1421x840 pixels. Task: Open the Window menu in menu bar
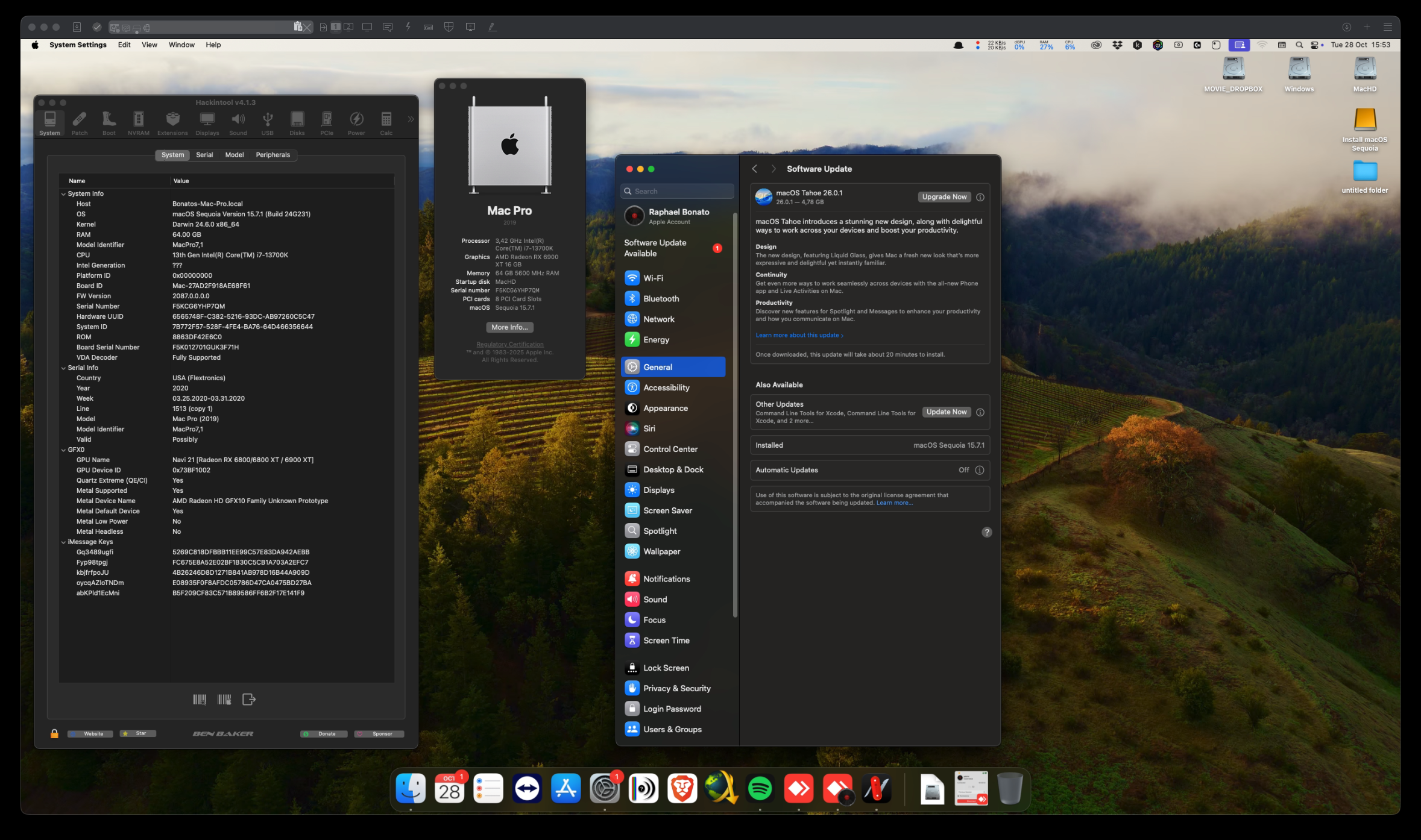click(x=181, y=45)
